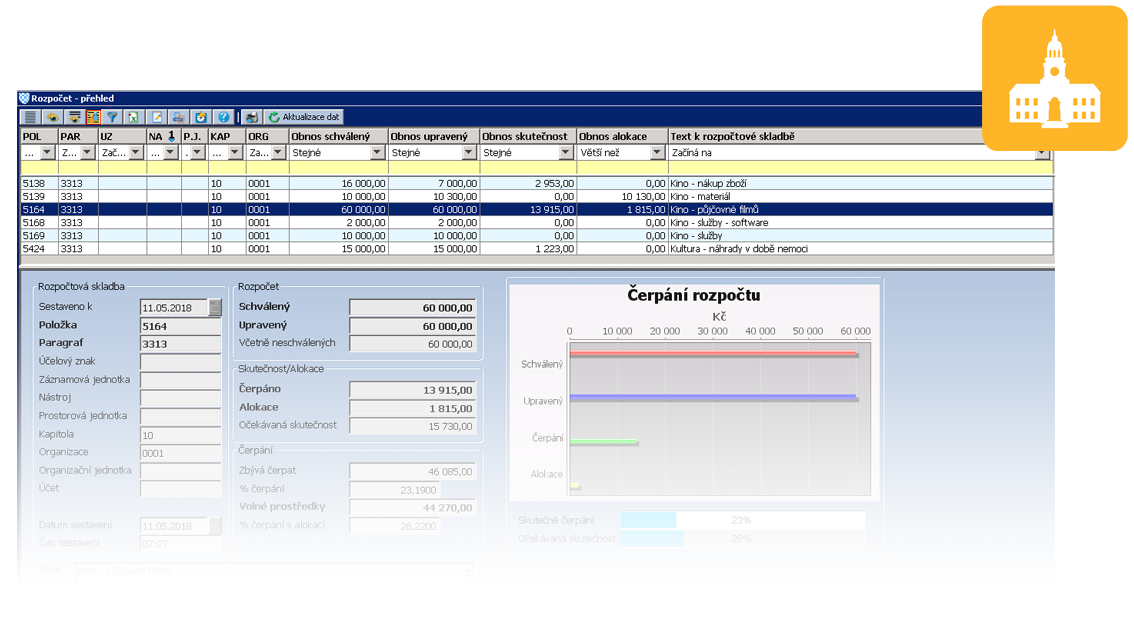Click the yellow filter input row under POL
This screenshot has height=624, width=1134.
click(x=39, y=168)
